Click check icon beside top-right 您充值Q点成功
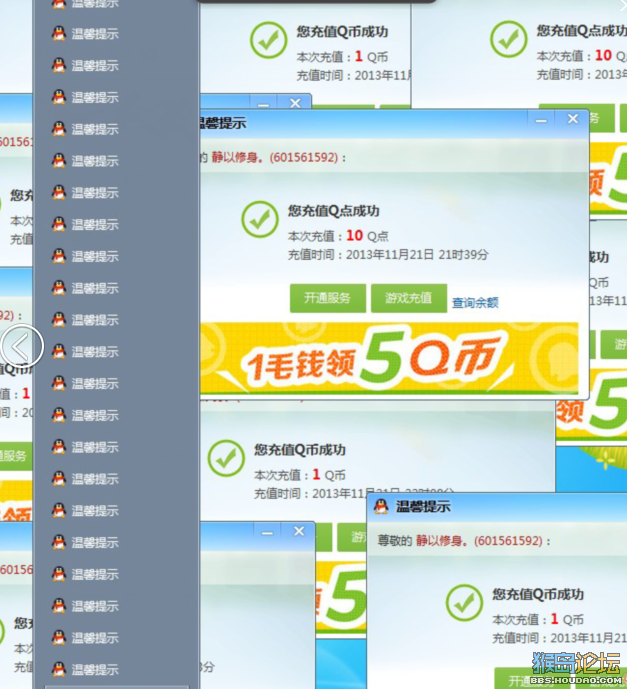This screenshot has width=627, height=689. [x=508, y=40]
